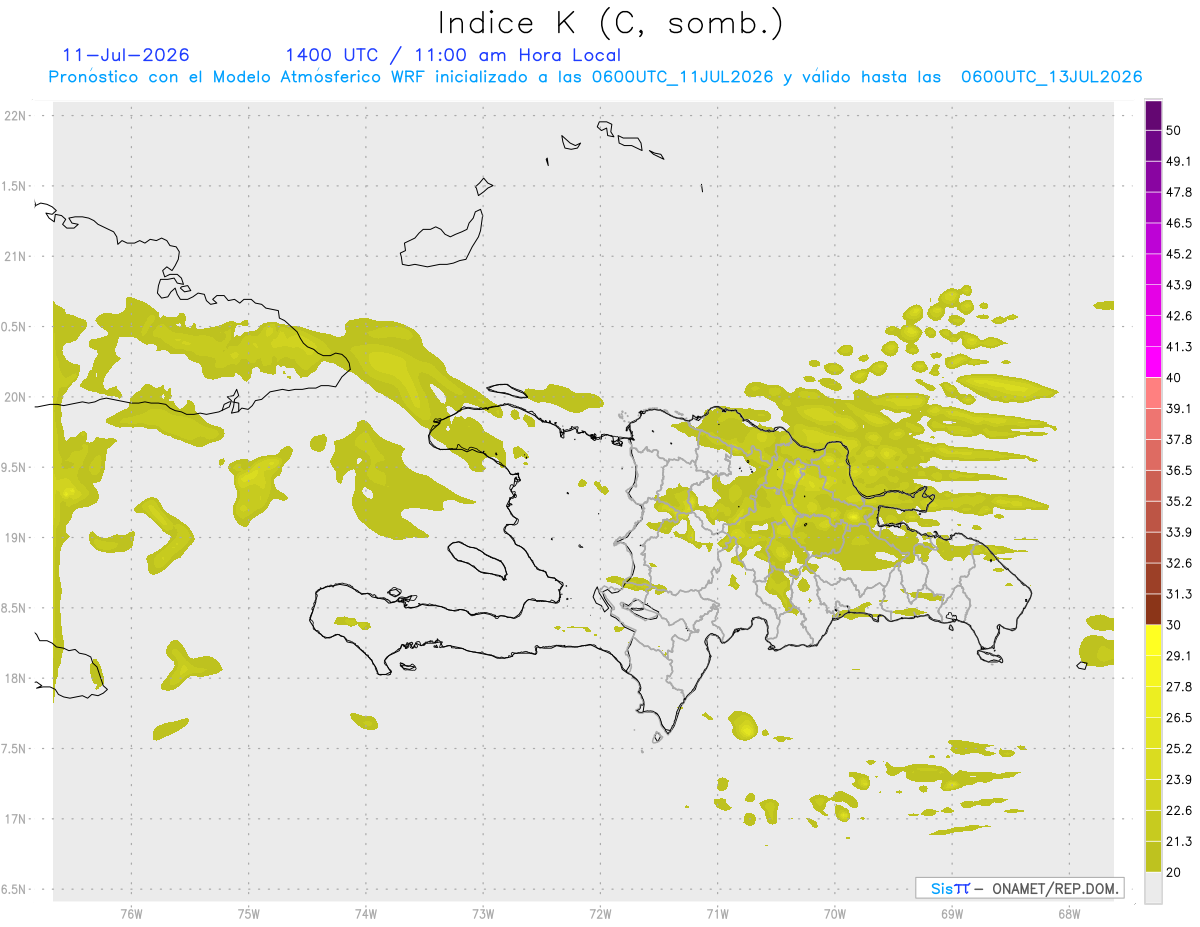Viewport: 1200px width, 927px height.
Task: Click the legend value "45.2"
Action: click(1180, 254)
